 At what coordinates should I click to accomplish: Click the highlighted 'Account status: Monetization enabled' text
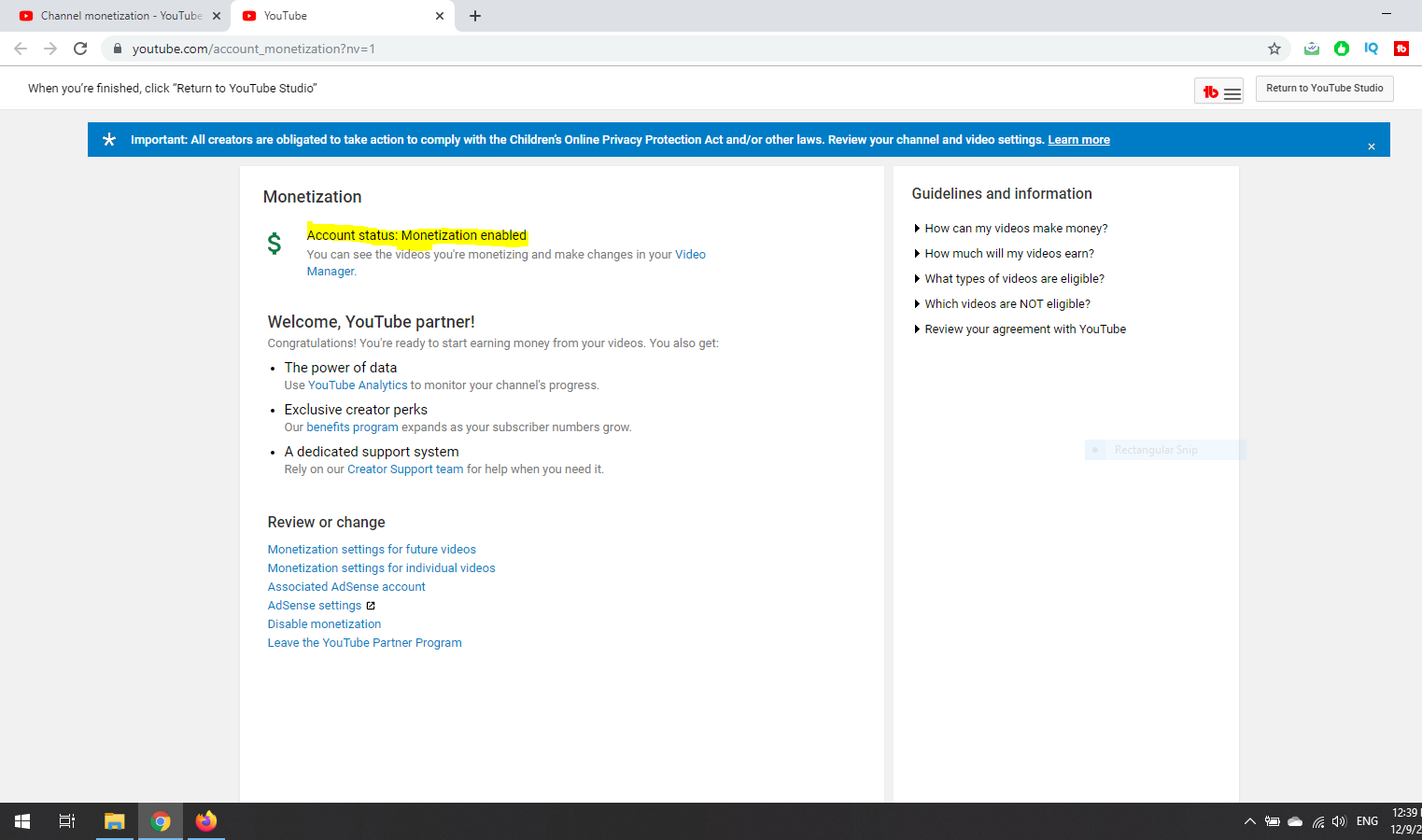[416, 235]
